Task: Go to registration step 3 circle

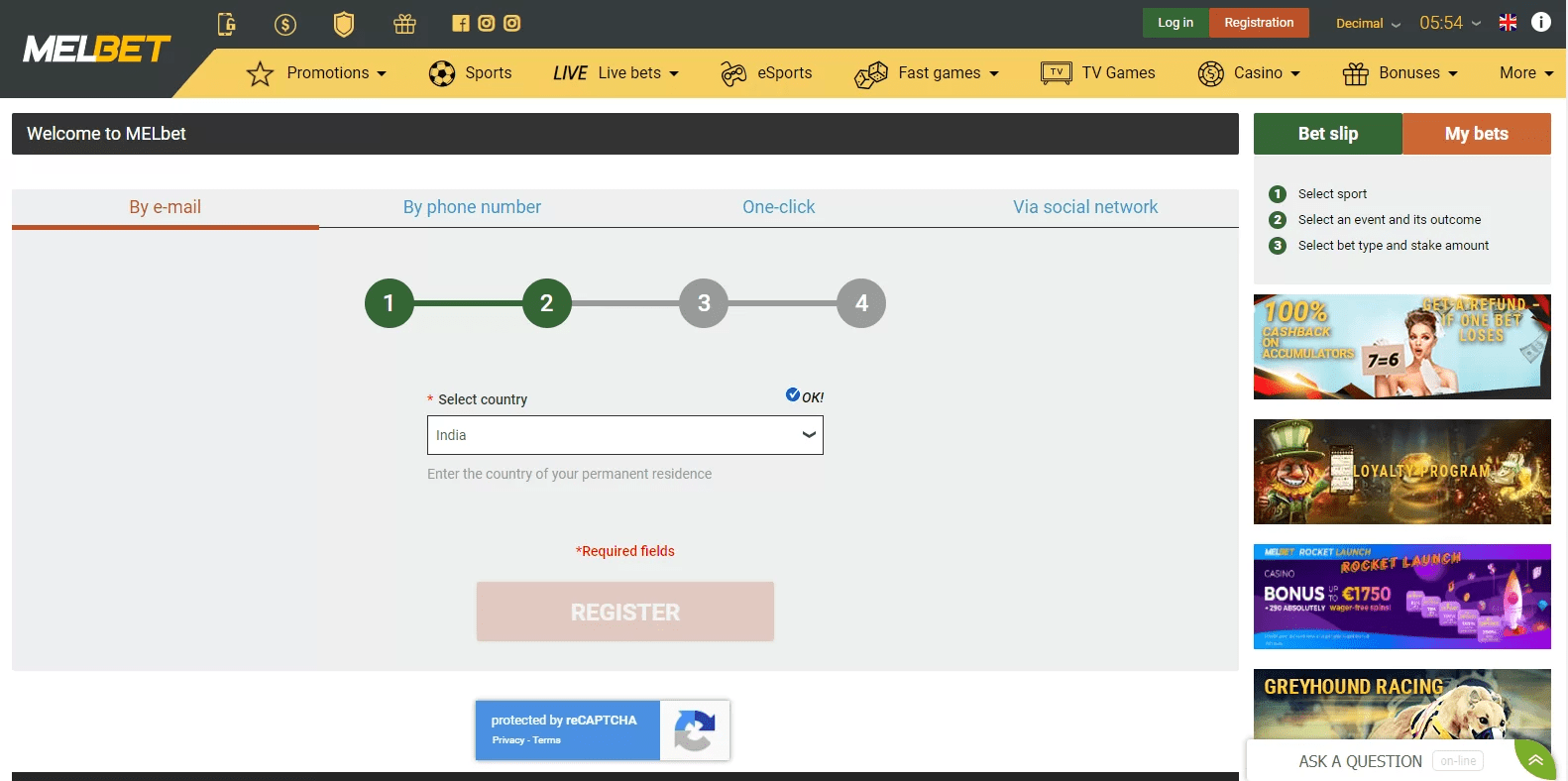Action: (x=704, y=303)
